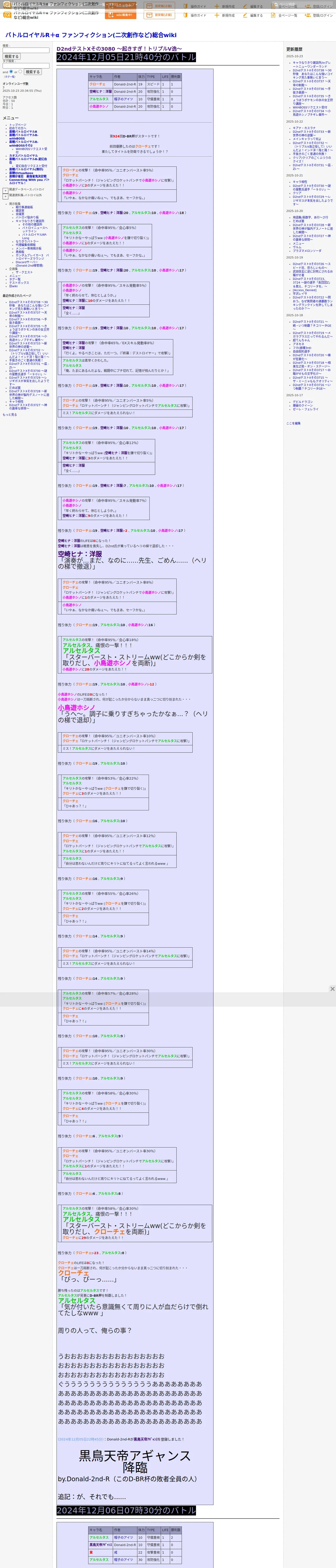Expand 関連データベース-バトロイ with plus button

coord(5,190)
